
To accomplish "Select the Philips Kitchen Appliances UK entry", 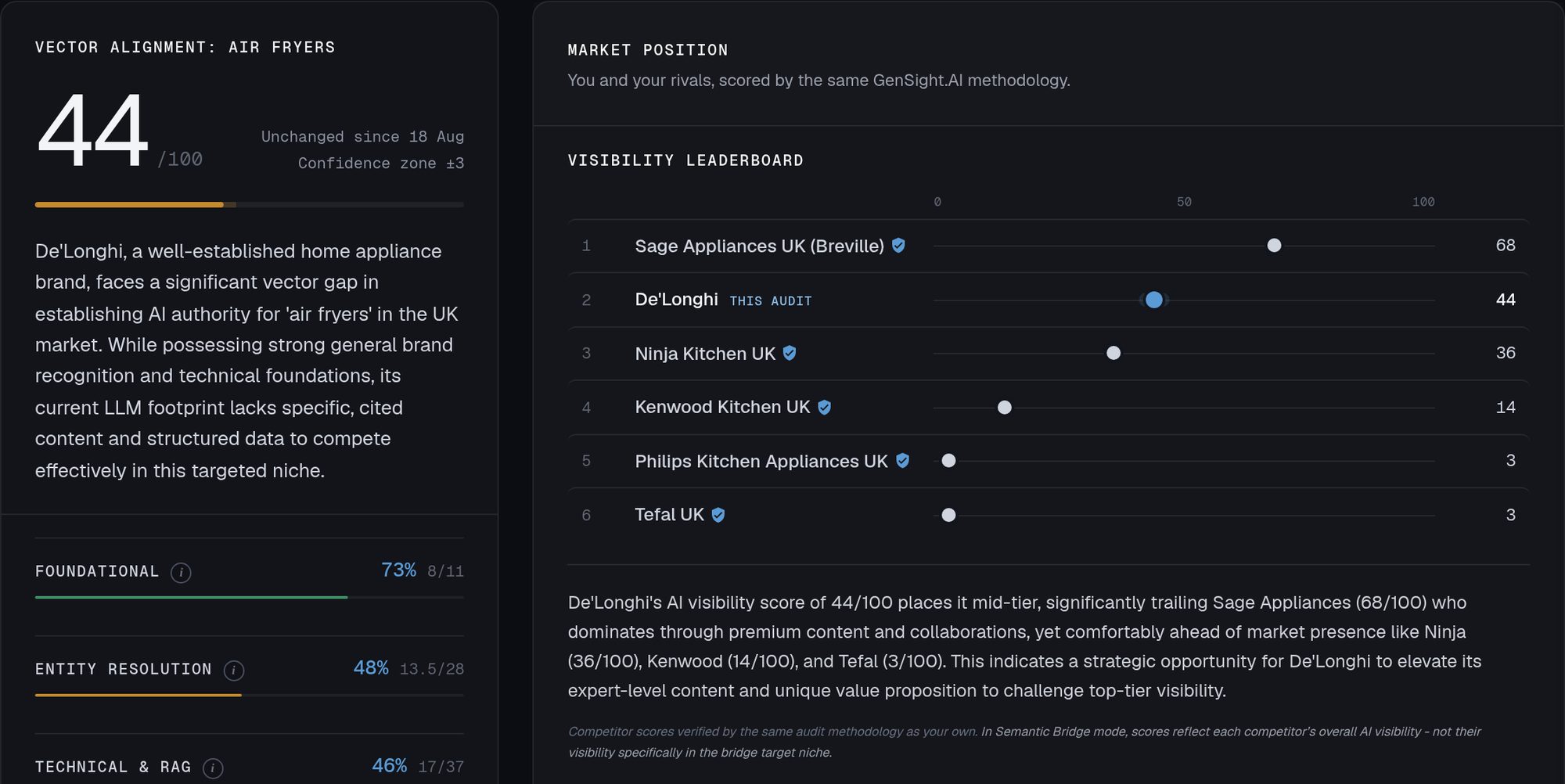I will click(761, 461).
